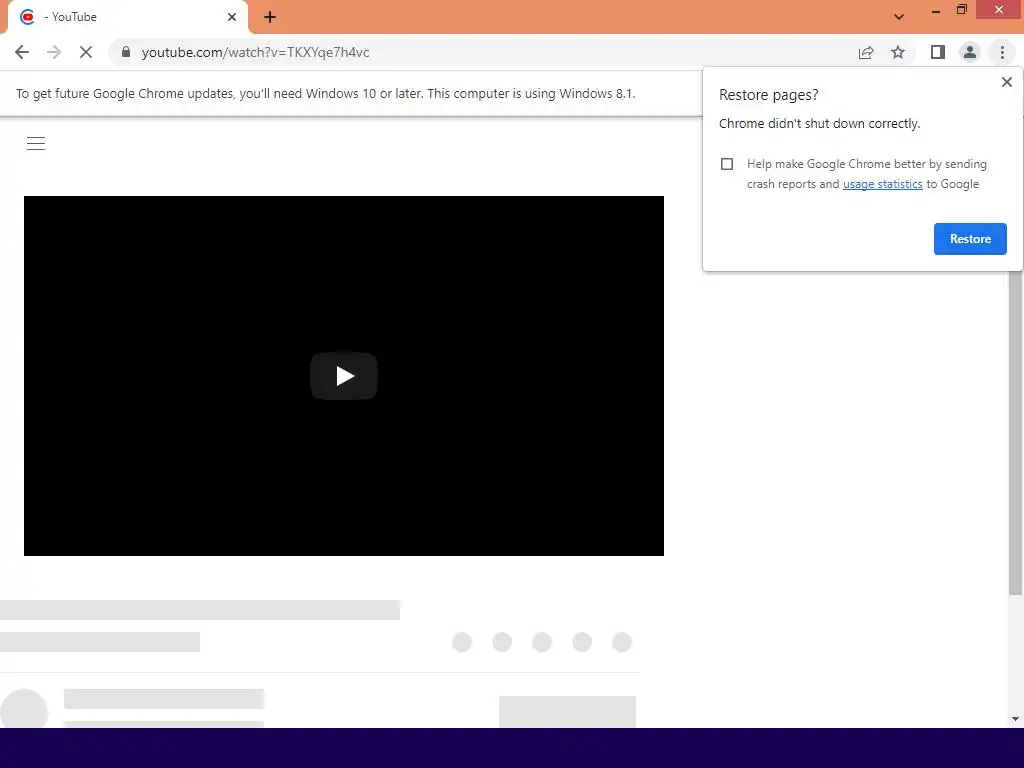Stop loading the YouTube page

(x=86, y=52)
